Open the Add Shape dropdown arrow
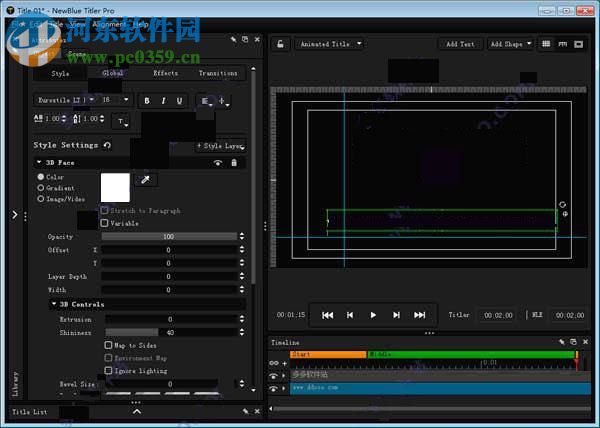Screen dimensions: 600x428 529,44
